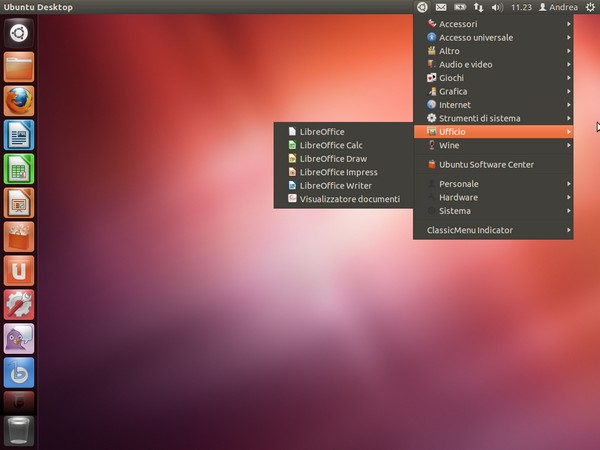The image size is (600, 450).
Task: Open the session gear menu
Action: [590, 7]
